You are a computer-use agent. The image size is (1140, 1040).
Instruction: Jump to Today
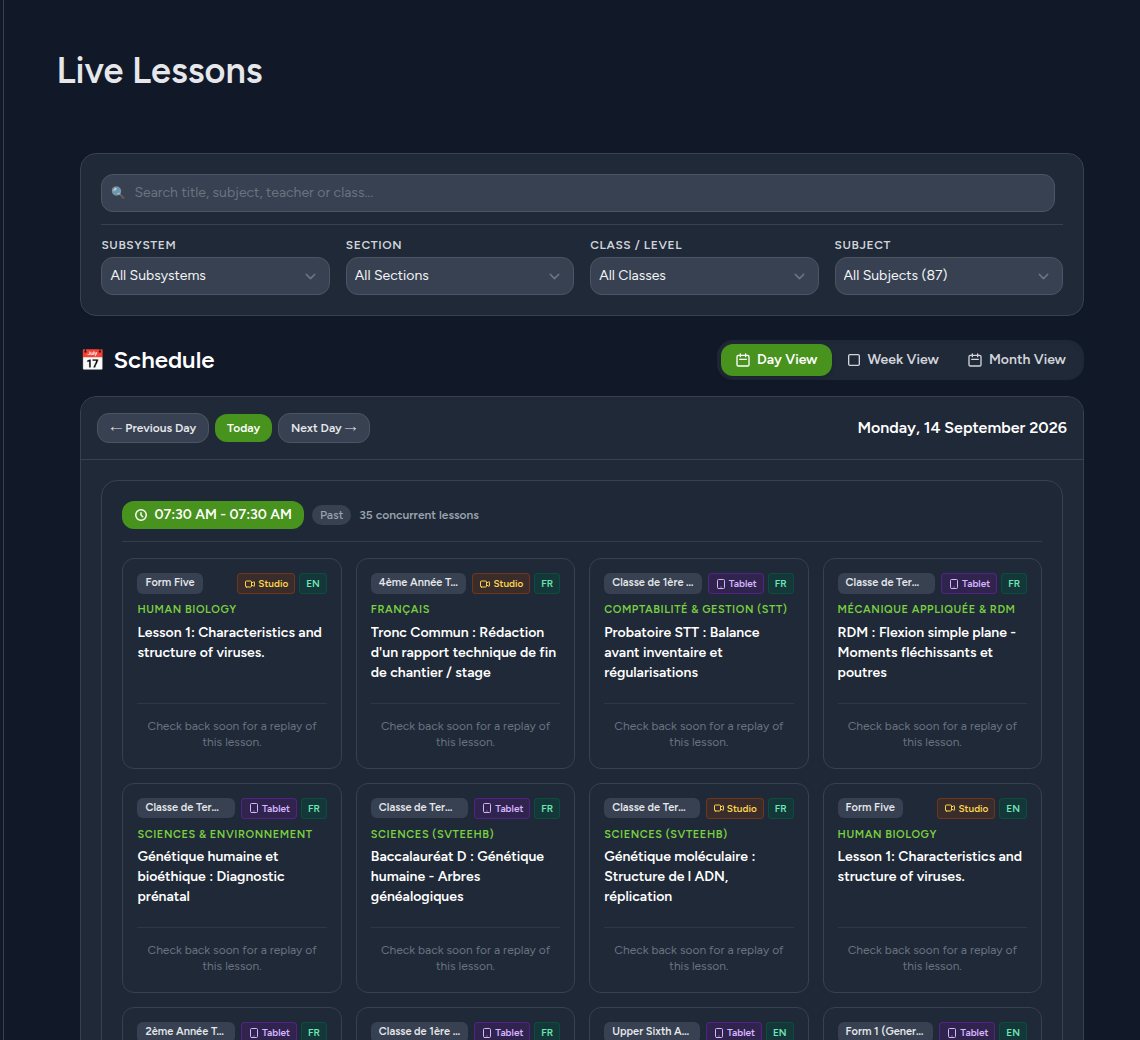[x=244, y=428]
